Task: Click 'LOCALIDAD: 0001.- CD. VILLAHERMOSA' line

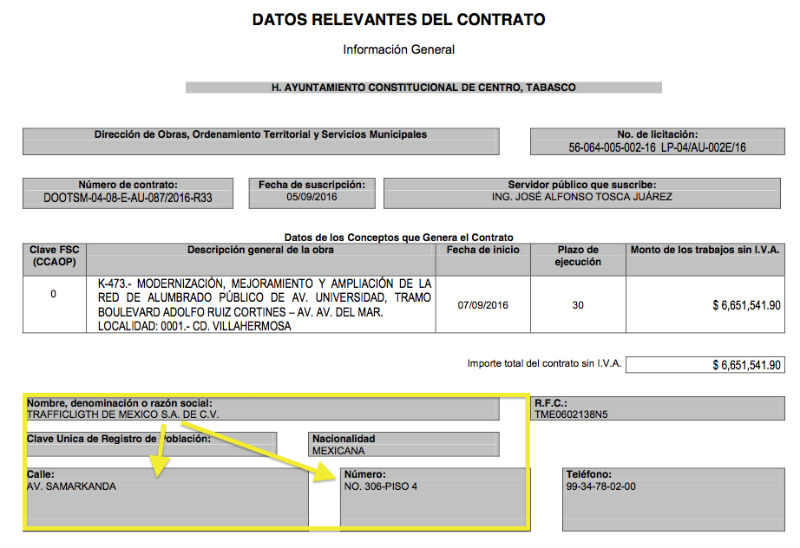Action: pos(194,326)
